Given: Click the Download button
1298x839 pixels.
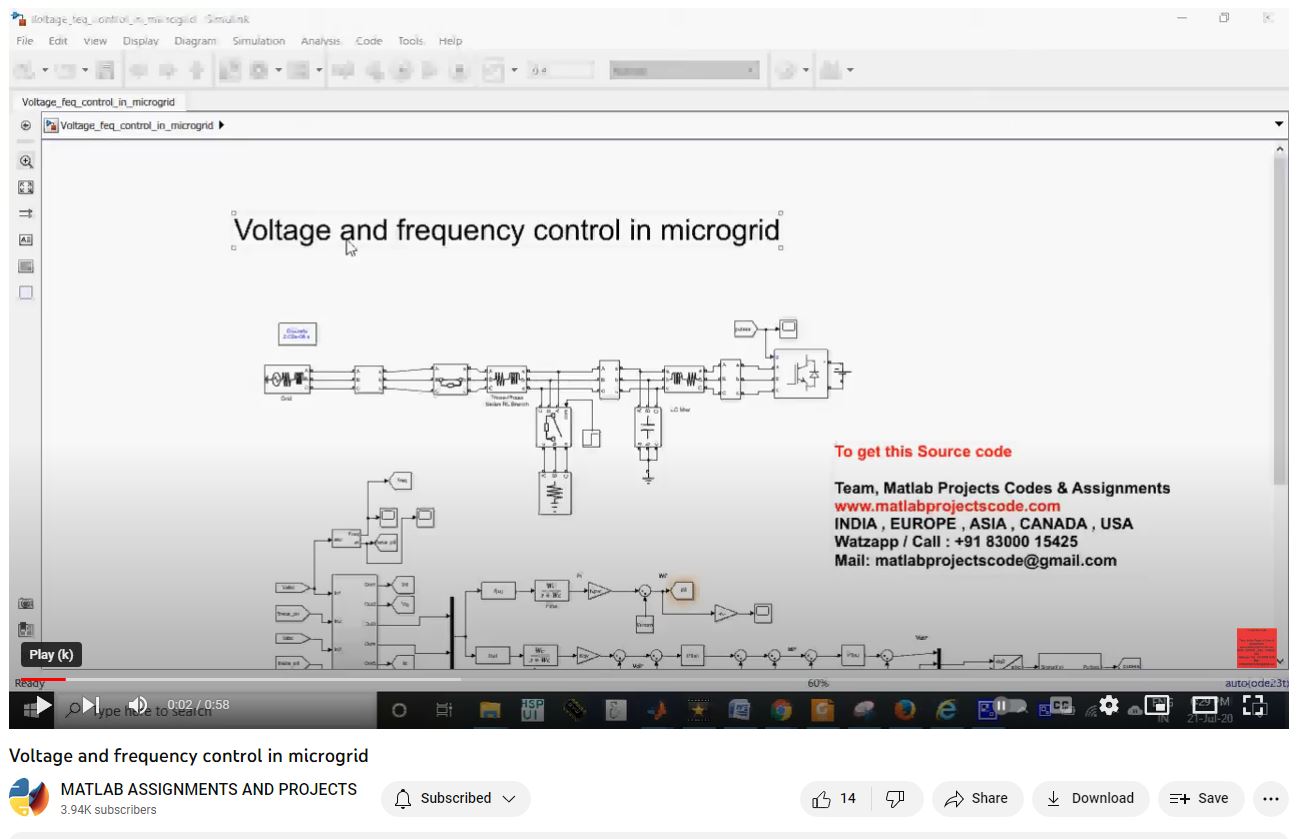Looking at the screenshot, I should pos(1089,798).
